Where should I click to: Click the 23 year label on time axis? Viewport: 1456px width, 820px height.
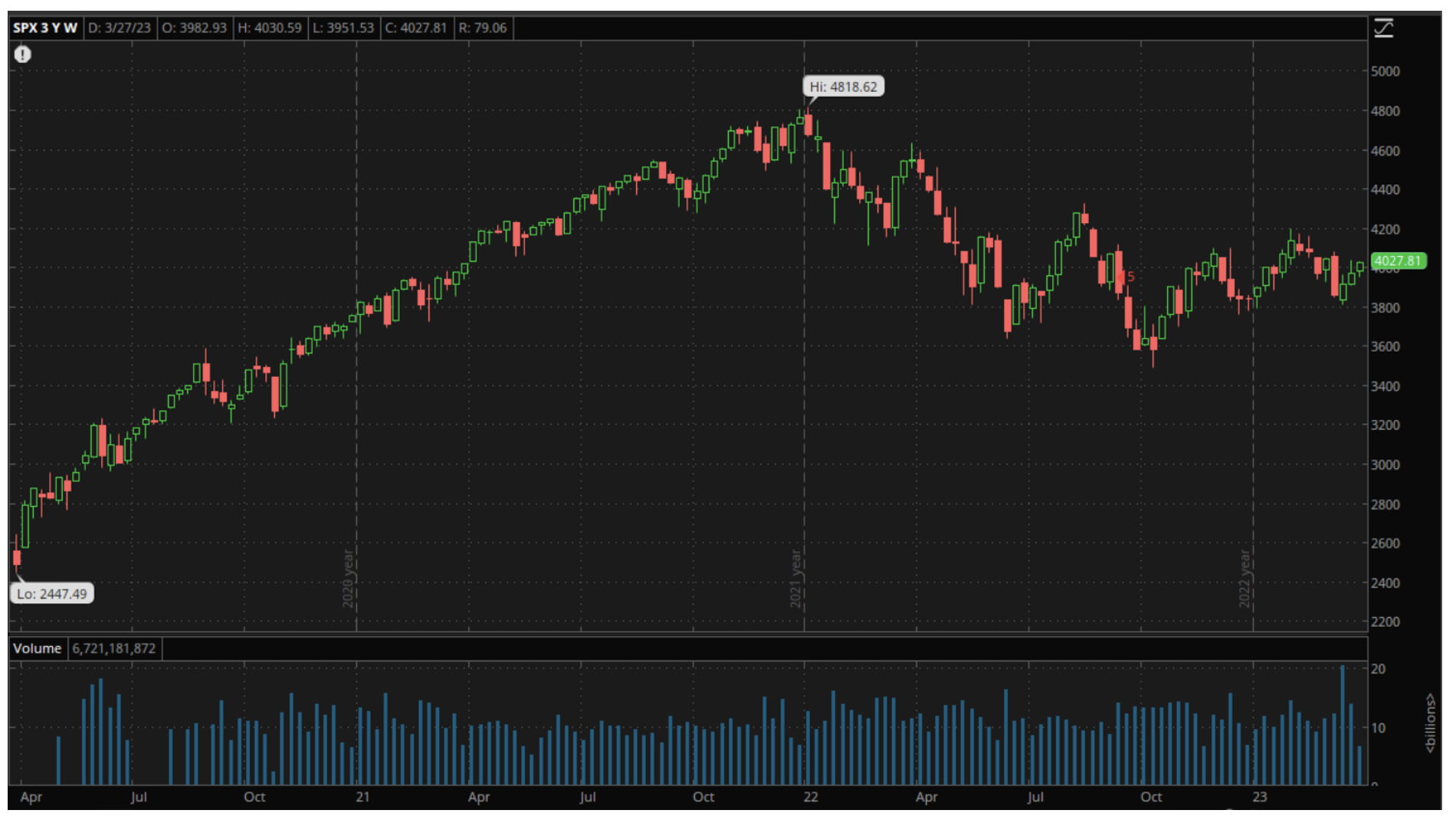point(1260,797)
